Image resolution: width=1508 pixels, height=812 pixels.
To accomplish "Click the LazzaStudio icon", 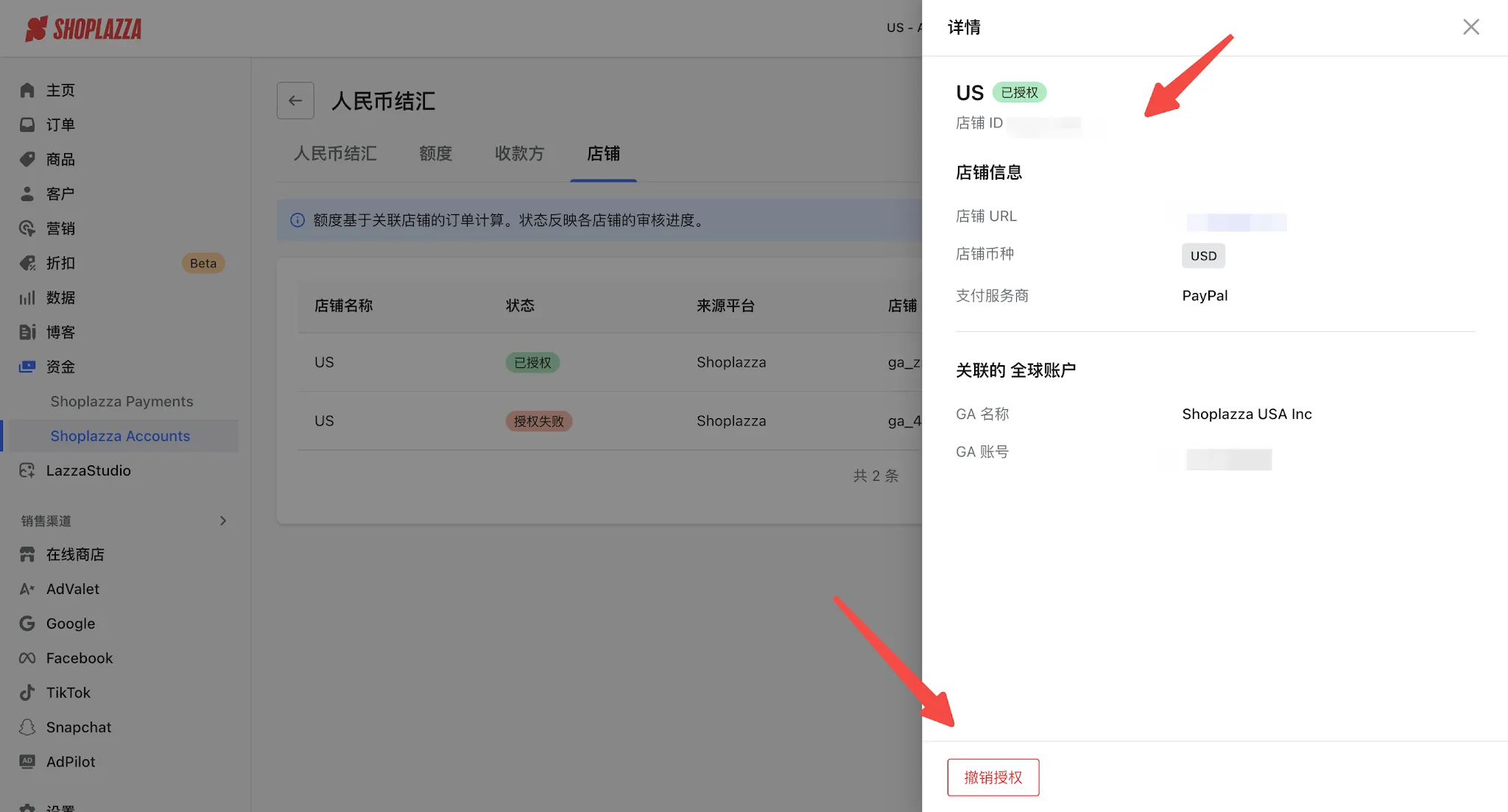I will [x=27, y=470].
